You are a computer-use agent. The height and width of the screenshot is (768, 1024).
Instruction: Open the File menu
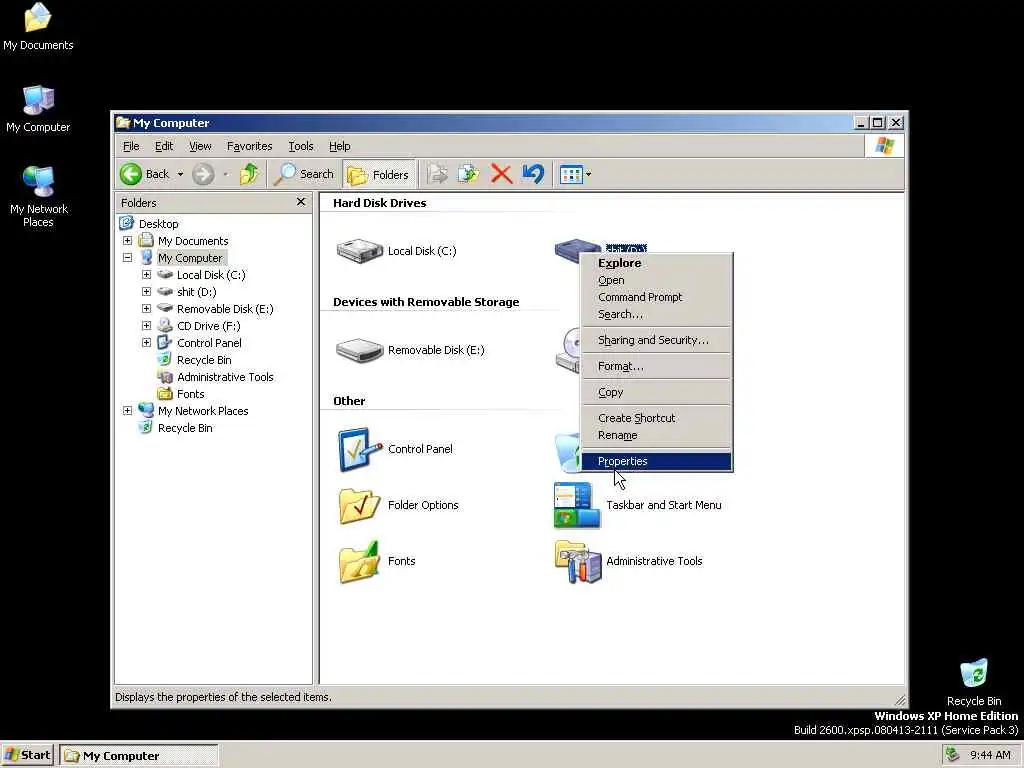[131, 146]
